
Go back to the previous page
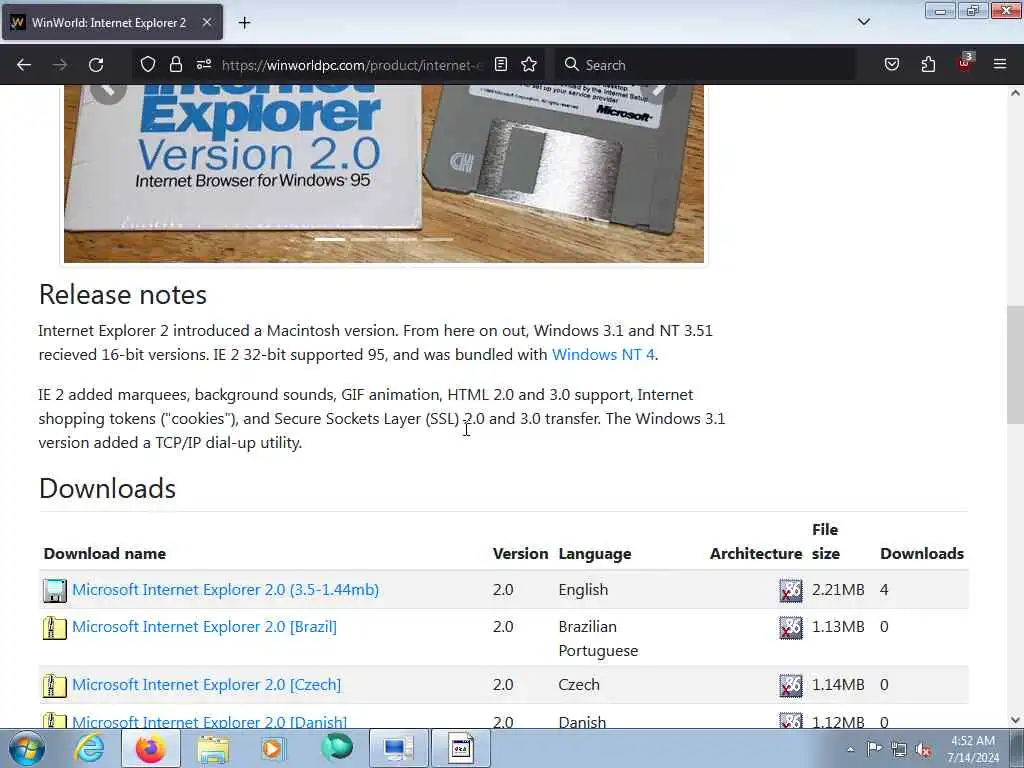(24, 65)
